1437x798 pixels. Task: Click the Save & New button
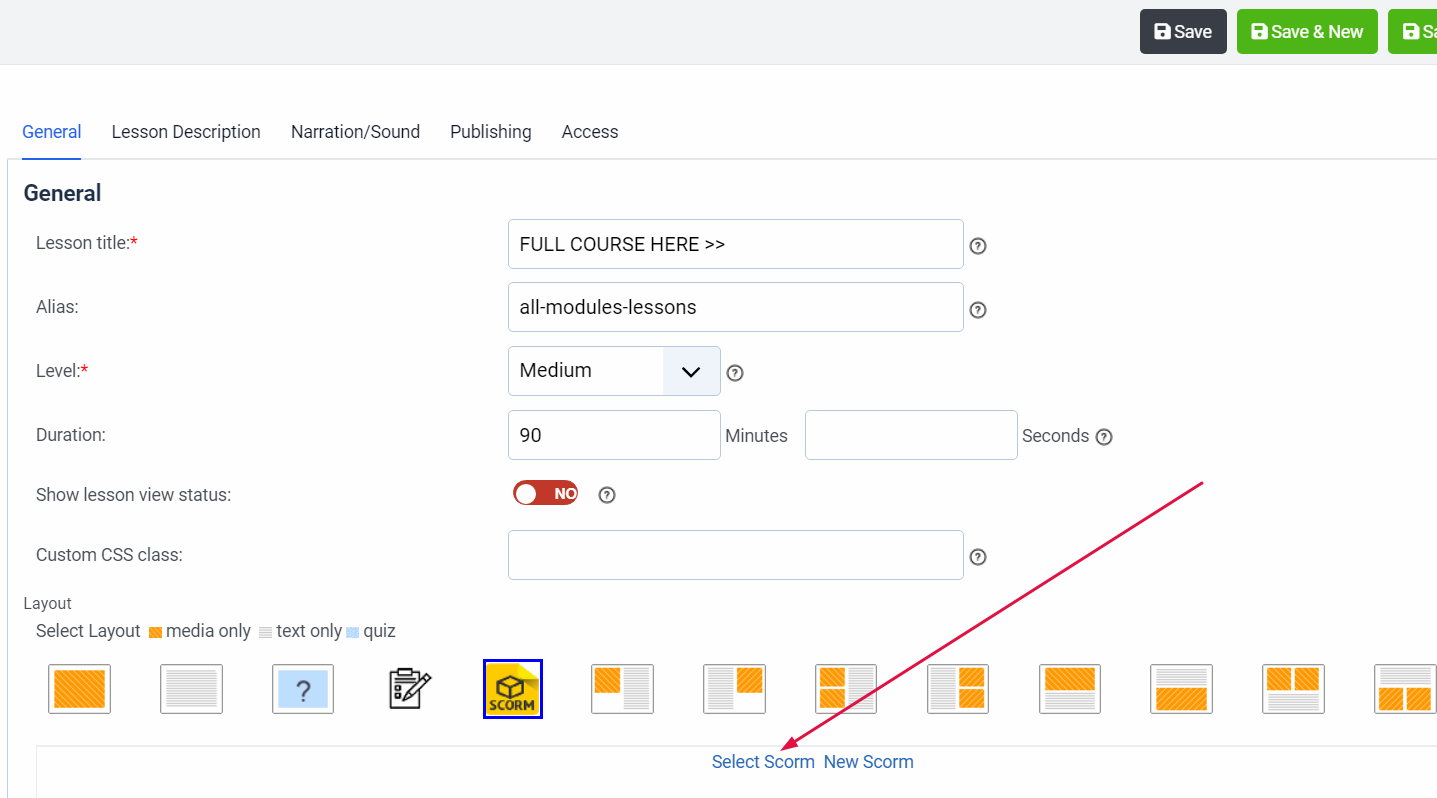(1307, 32)
